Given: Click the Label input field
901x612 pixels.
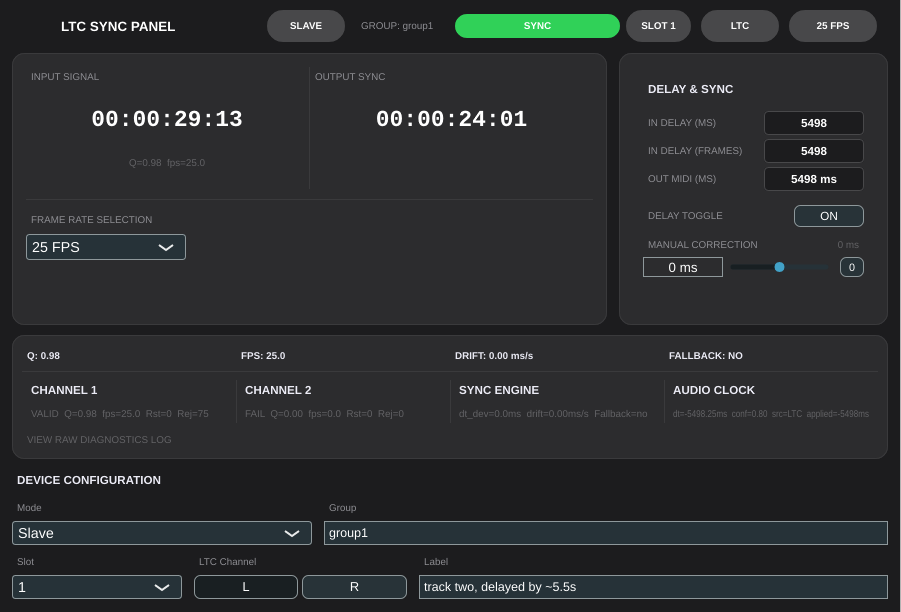Looking at the screenshot, I should [653, 587].
